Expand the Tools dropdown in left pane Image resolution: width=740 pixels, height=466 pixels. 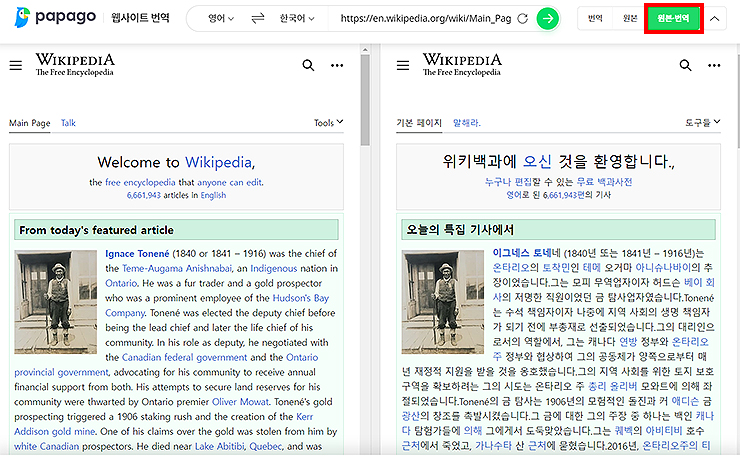click(328, 123)
